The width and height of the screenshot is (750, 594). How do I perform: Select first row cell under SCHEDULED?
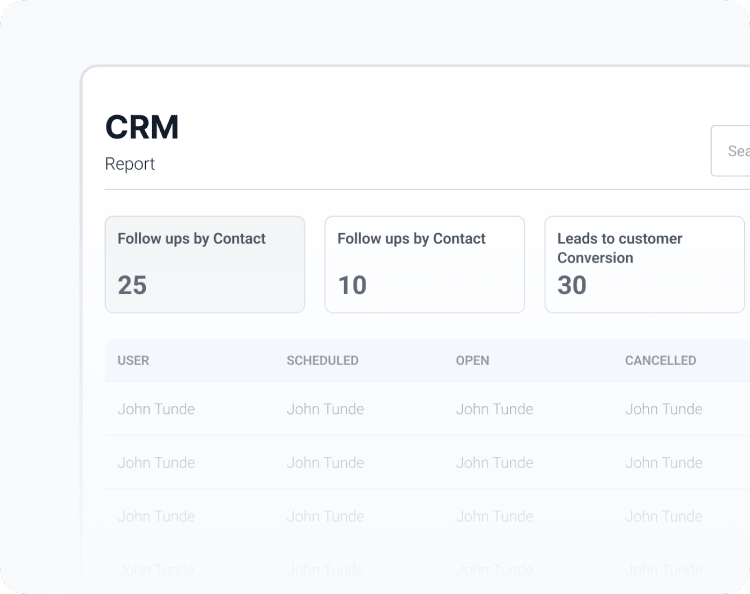tap(325, 409)
